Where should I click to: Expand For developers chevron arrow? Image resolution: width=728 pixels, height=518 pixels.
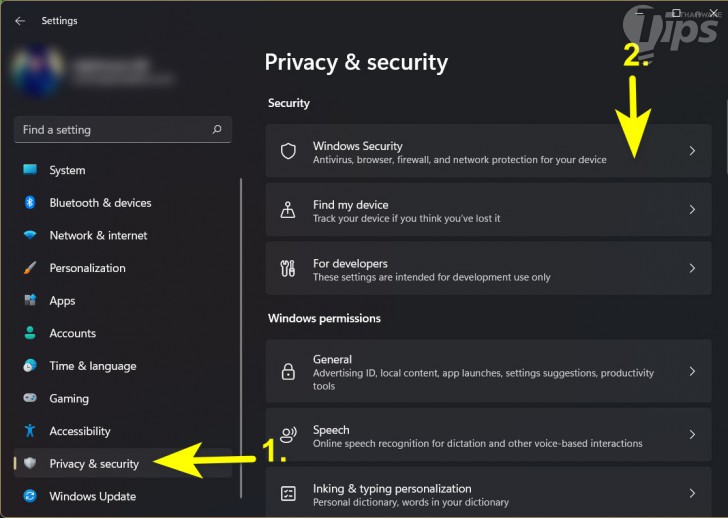pos(692,268)
